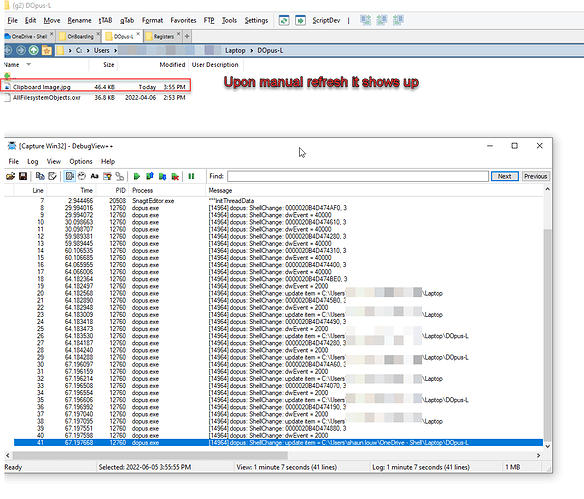Image resolution: width=584 pixels, height=499 pixels.
Task: Open the Tools menu in Opus
Action: click(x=229, y=20)
